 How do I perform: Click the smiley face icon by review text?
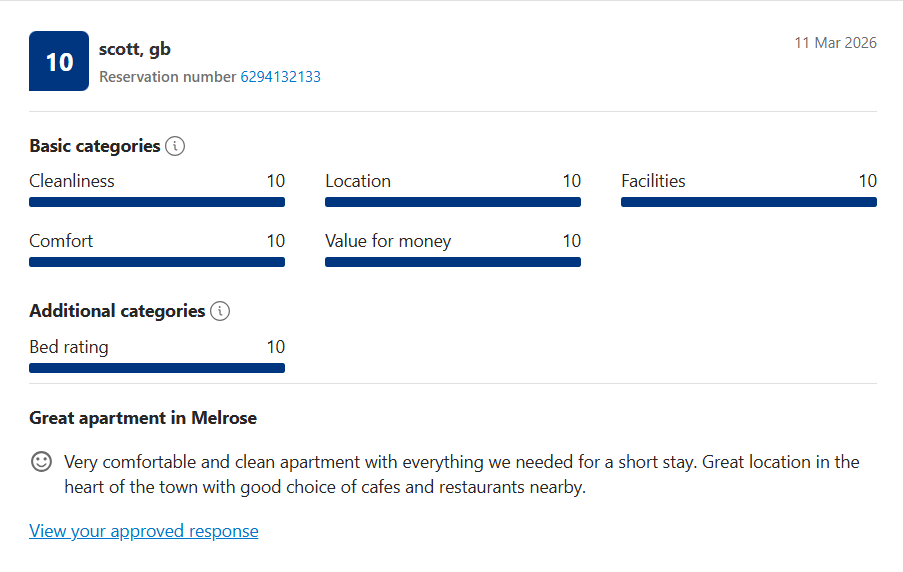click(x=41, y=462)
